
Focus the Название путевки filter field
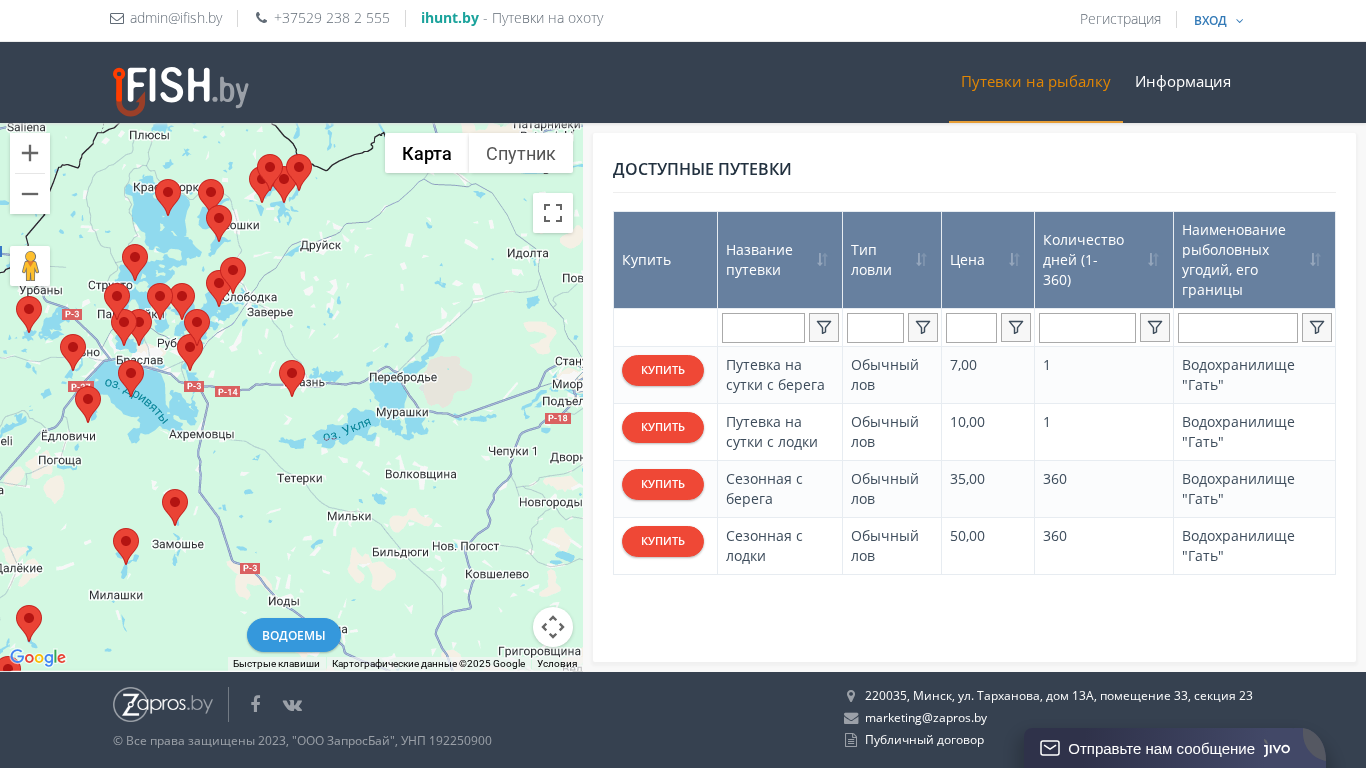(763, 327)
